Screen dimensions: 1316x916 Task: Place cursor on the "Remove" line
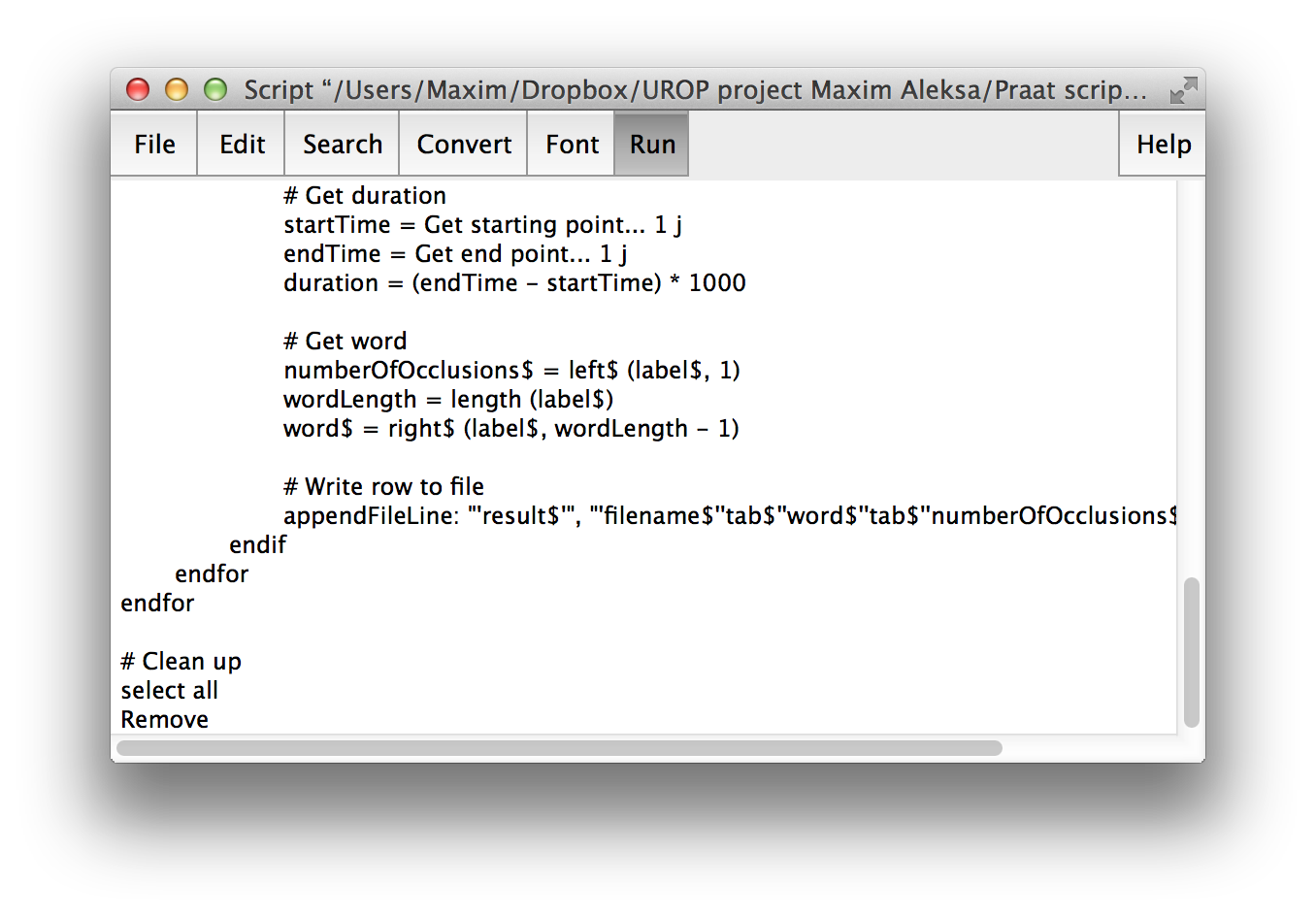[x=165, y=720]
